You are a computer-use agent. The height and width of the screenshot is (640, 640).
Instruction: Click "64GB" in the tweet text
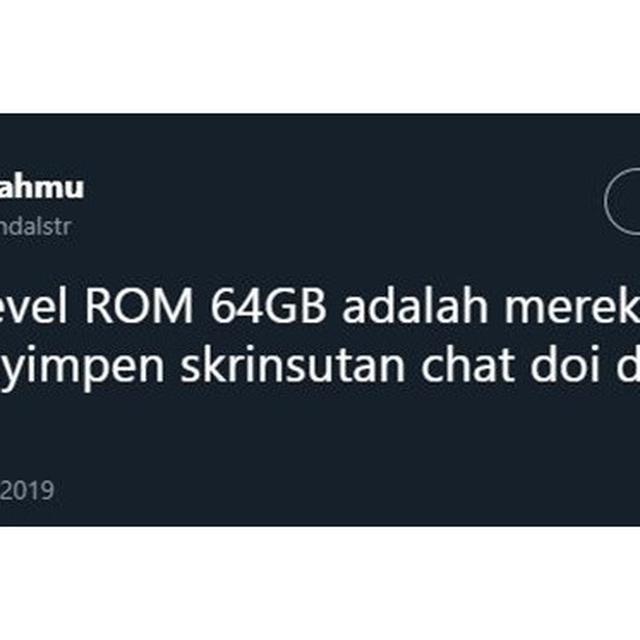[x=268, y=306]
